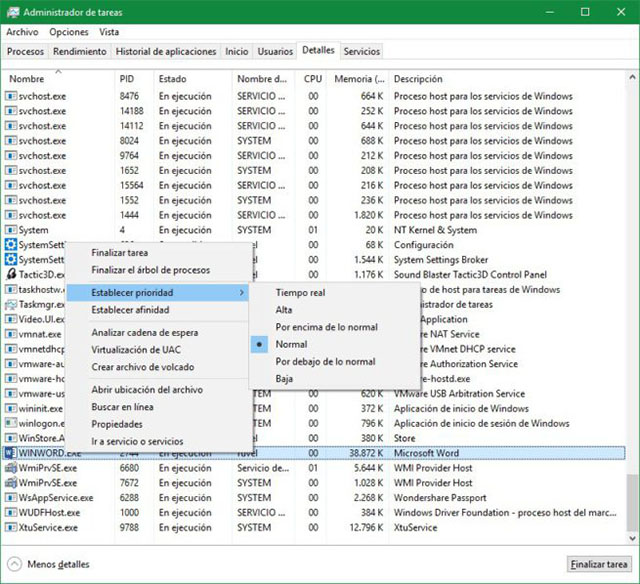Click the bottom Finalizar tarea button
Image resolution: width=640 pixels, height=584 pixels.
click(599, 564)
